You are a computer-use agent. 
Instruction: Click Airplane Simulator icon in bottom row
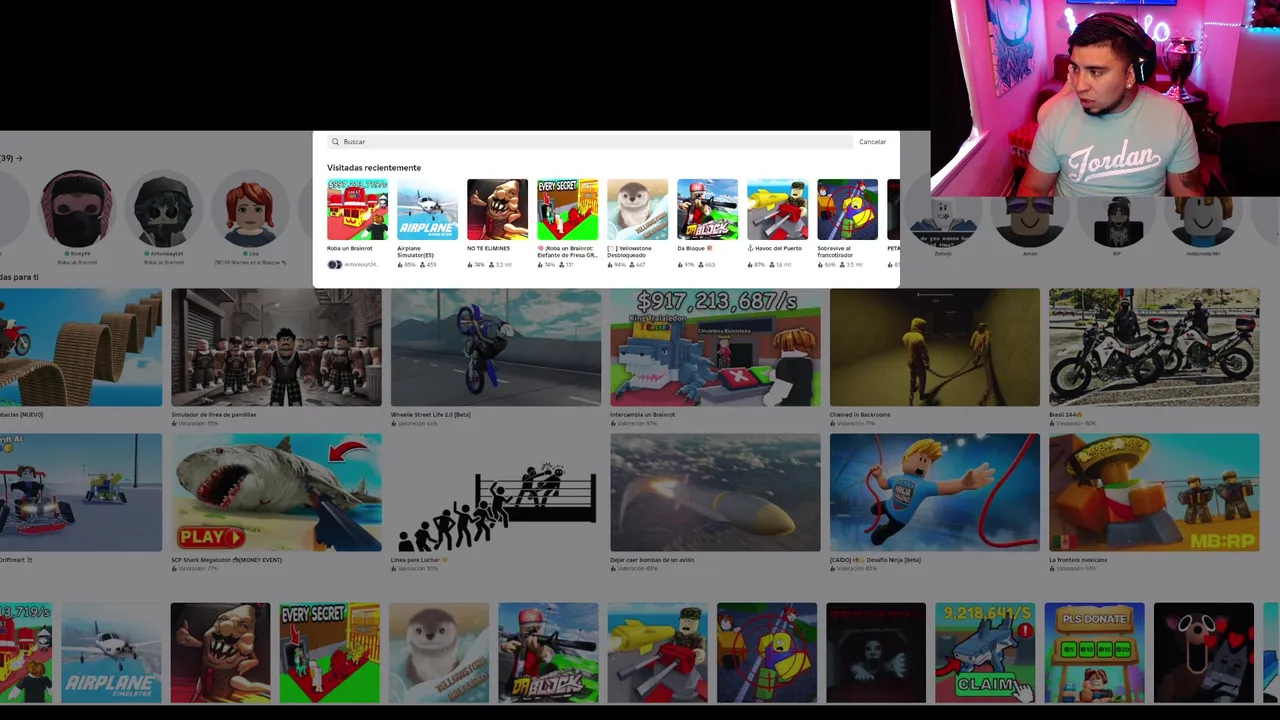coord(111,652)
